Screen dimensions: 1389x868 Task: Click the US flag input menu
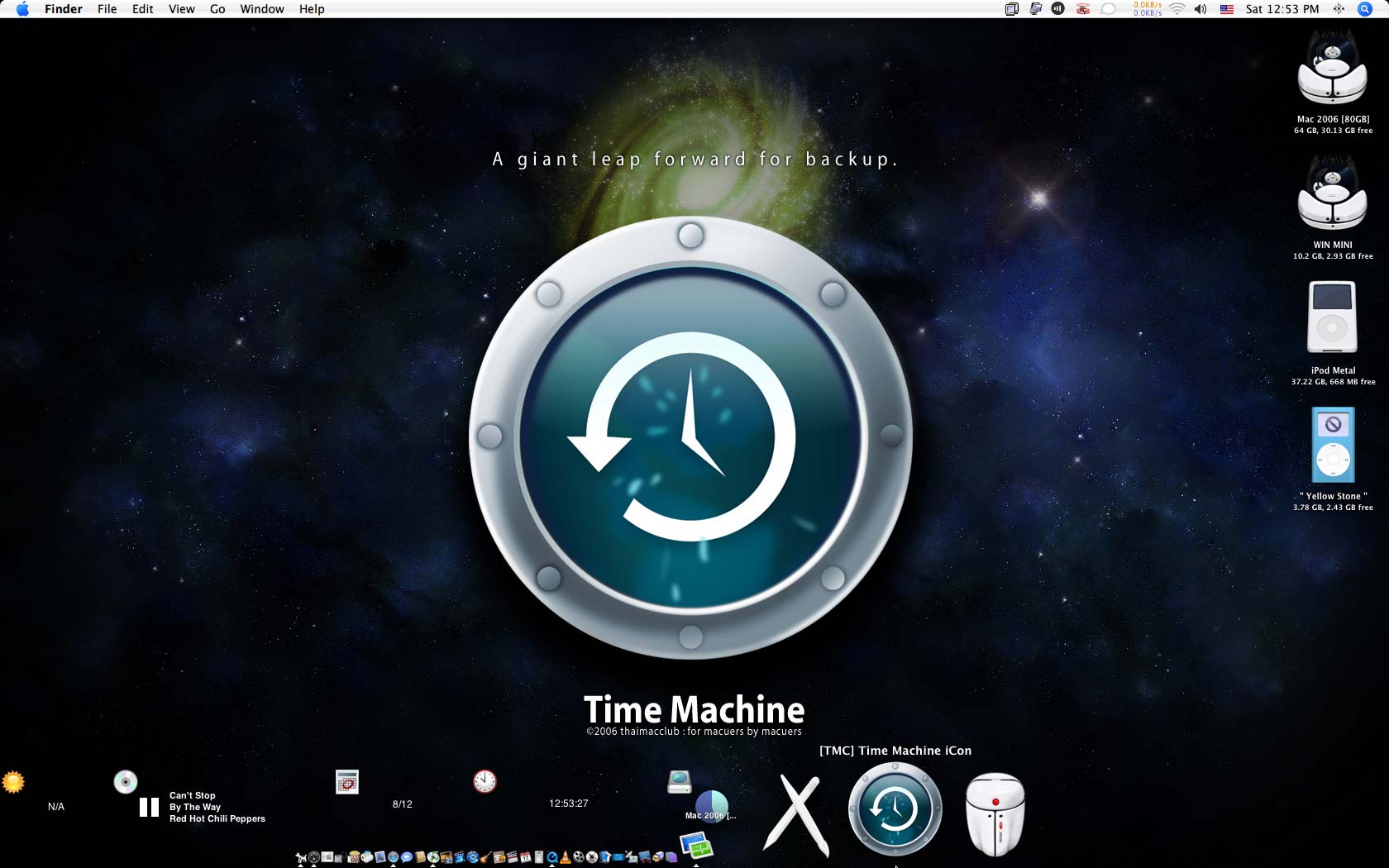pyautogui.click(x=1227, y=9)
